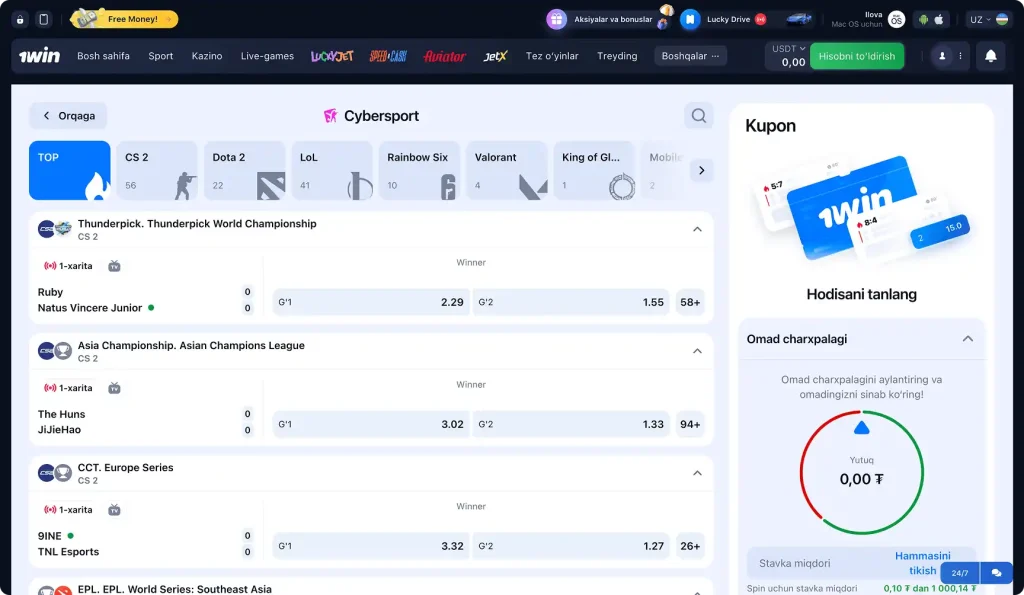This screenshot has width=1024, height=595.
Task: Download the Apple app icon
Action: pos(939,20)
